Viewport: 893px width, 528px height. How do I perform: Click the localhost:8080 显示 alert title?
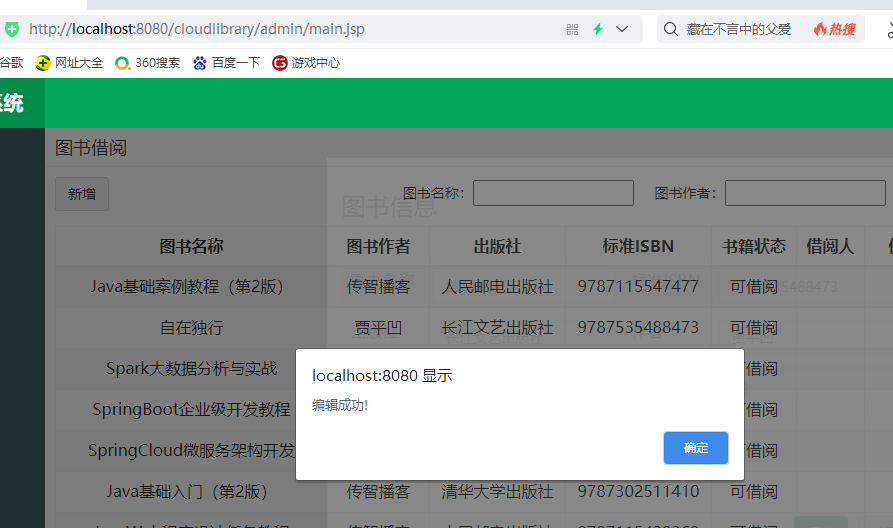pyautogui.click(x=382, y=376)
